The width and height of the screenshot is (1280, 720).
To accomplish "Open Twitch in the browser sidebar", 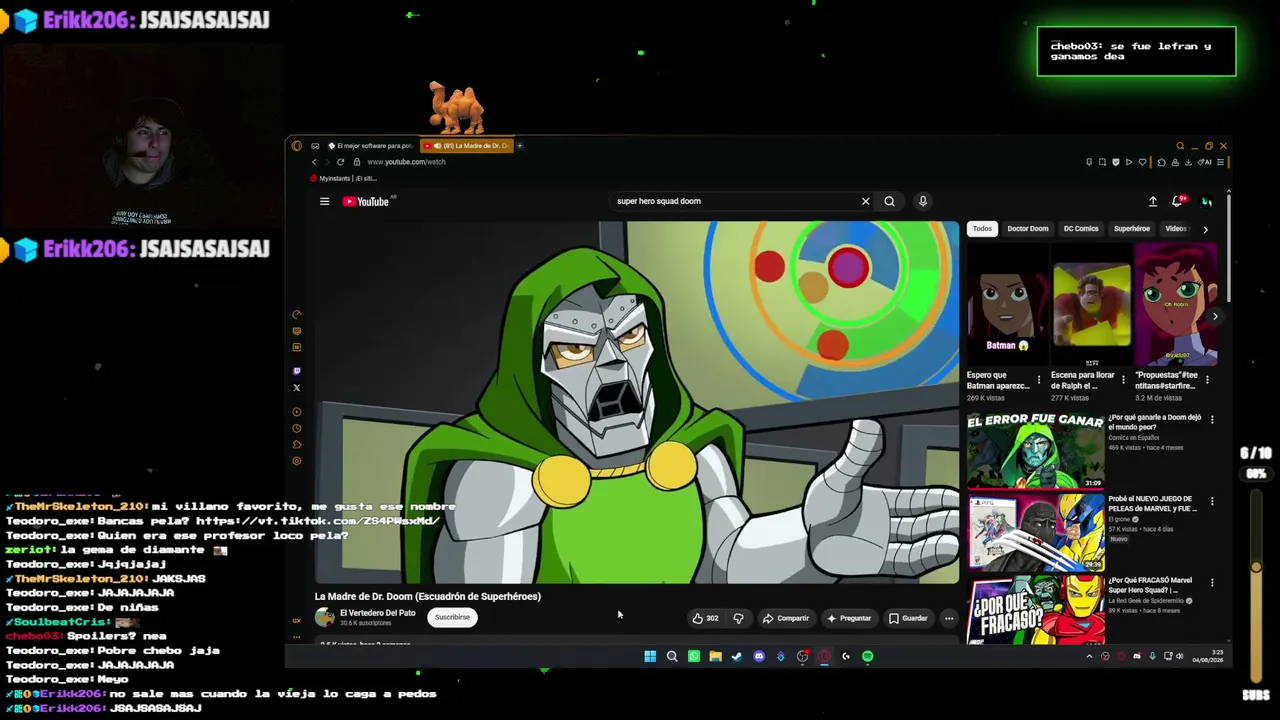I will [296, 372].
